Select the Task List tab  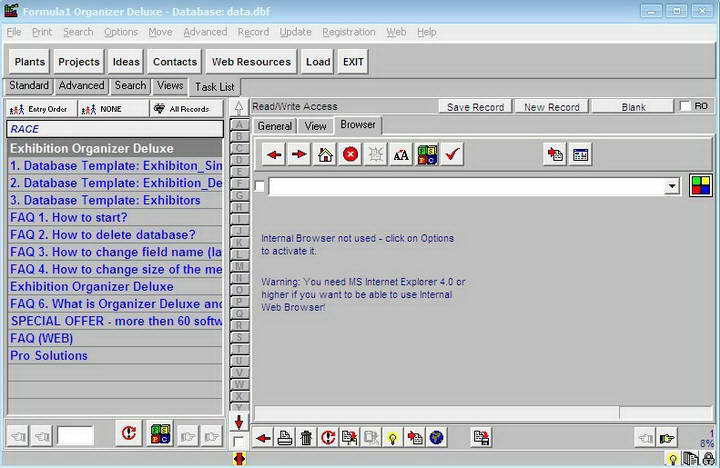point(214,87)
